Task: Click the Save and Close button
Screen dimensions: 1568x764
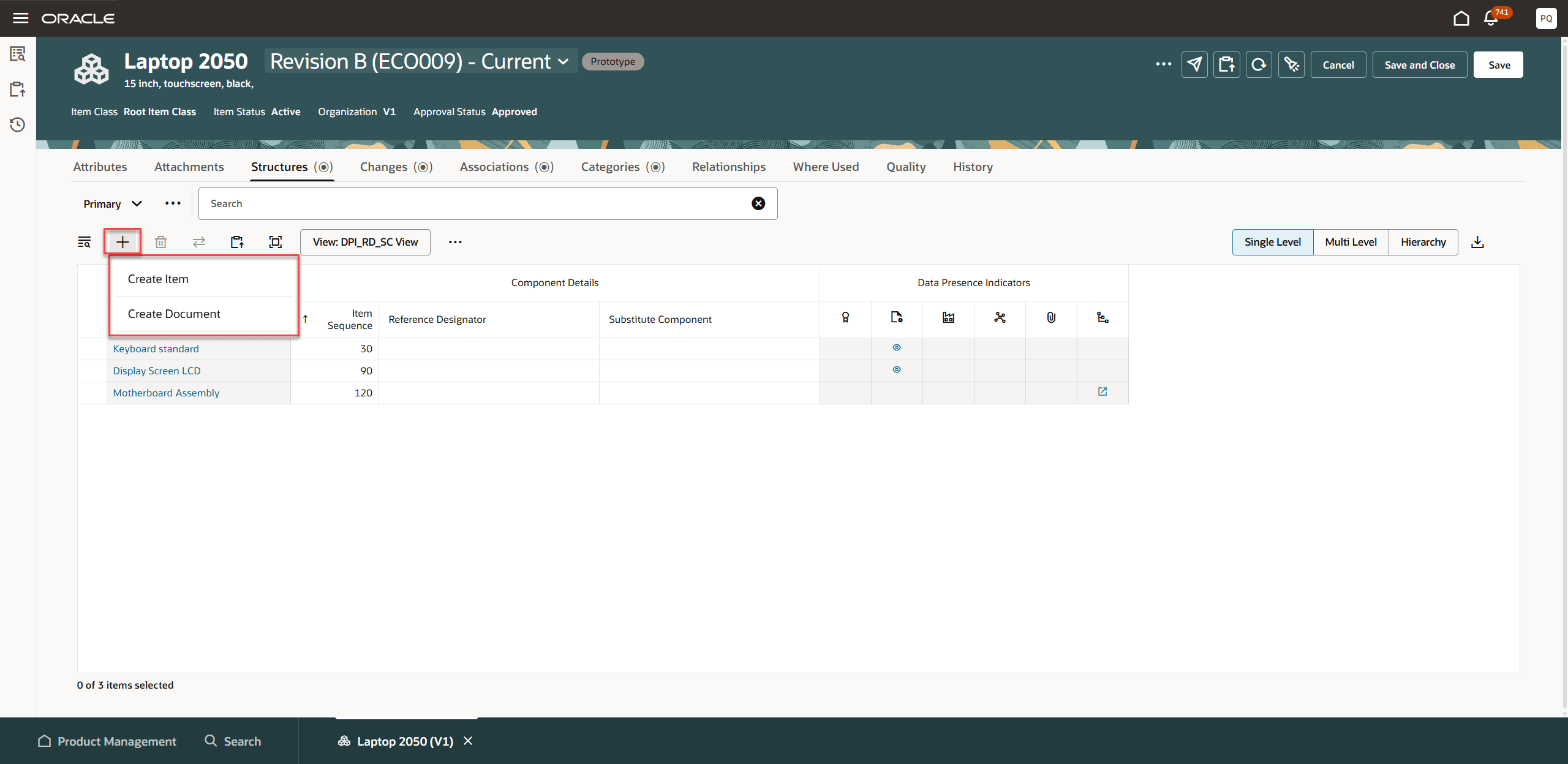Action: tap(1419, 65)
